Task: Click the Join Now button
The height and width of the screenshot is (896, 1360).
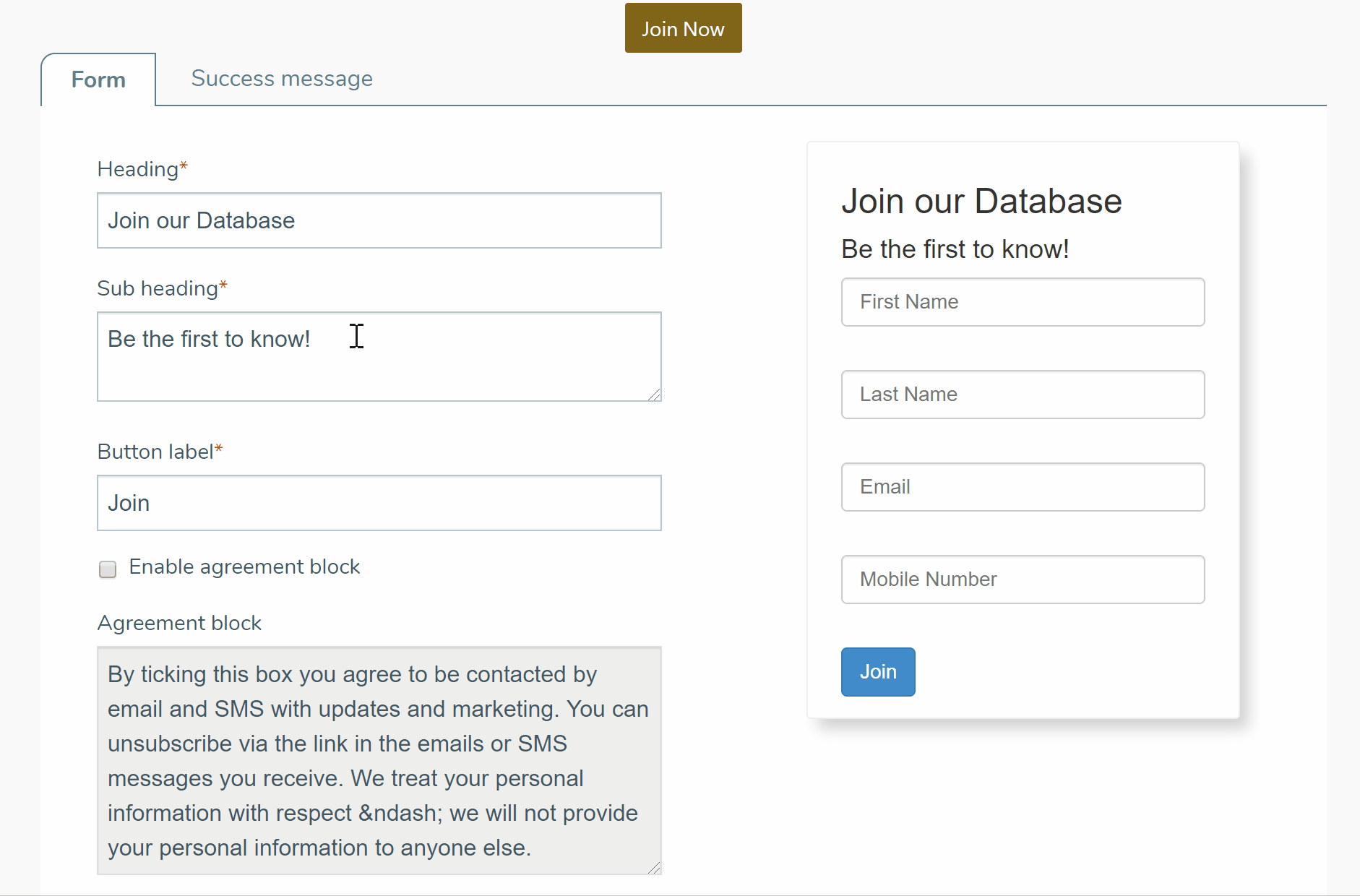Action: (683, 28)
